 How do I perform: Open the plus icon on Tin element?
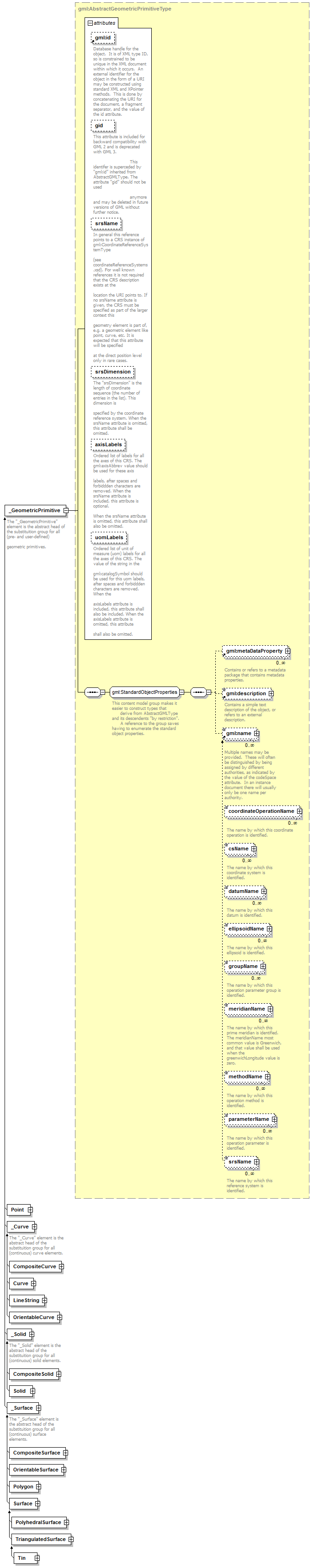pos(37,1557)
